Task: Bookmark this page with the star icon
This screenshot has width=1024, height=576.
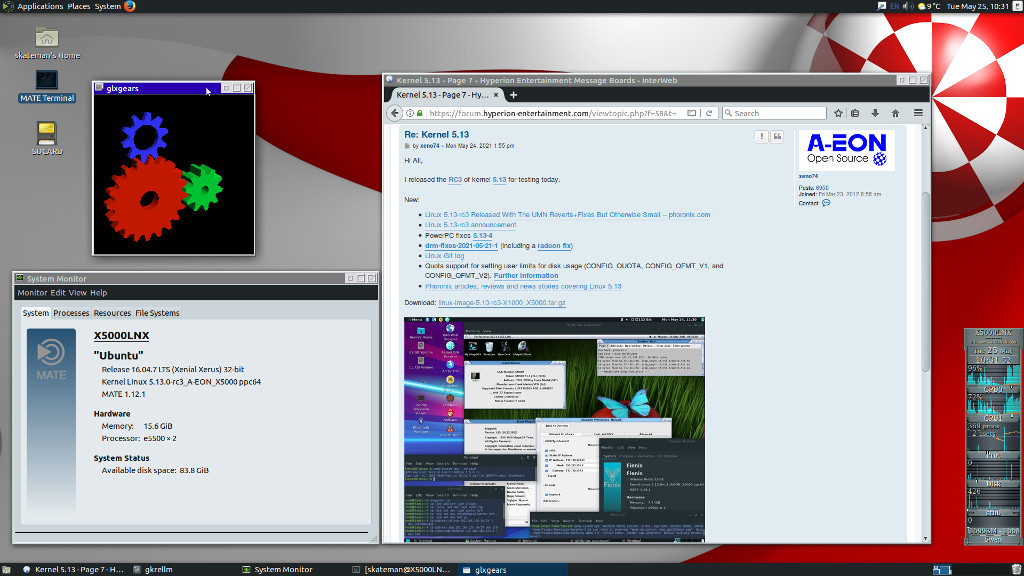Action: point(838,113)
